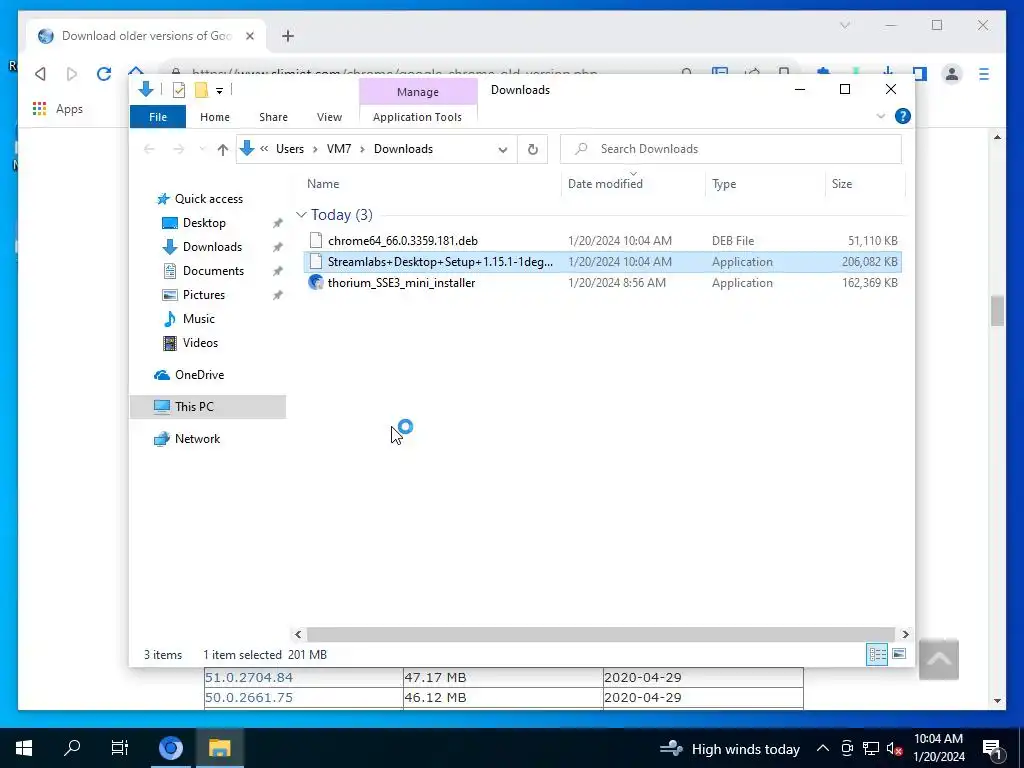The width and height of the screenshot is (1024, 768).
Task: Open taskbar Search magnifier
Action: pos(72,748)
